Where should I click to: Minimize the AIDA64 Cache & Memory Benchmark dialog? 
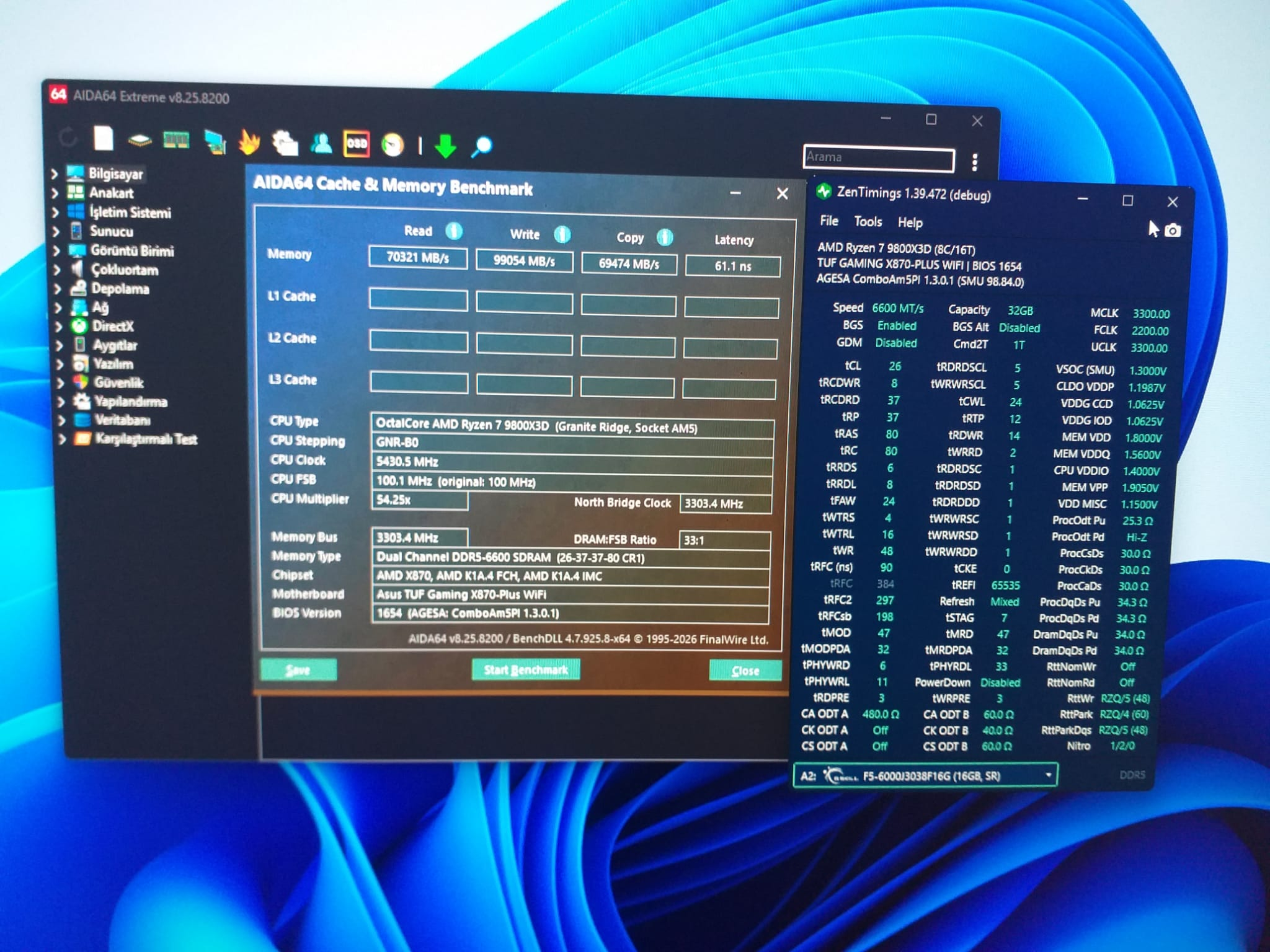[735, 193]
